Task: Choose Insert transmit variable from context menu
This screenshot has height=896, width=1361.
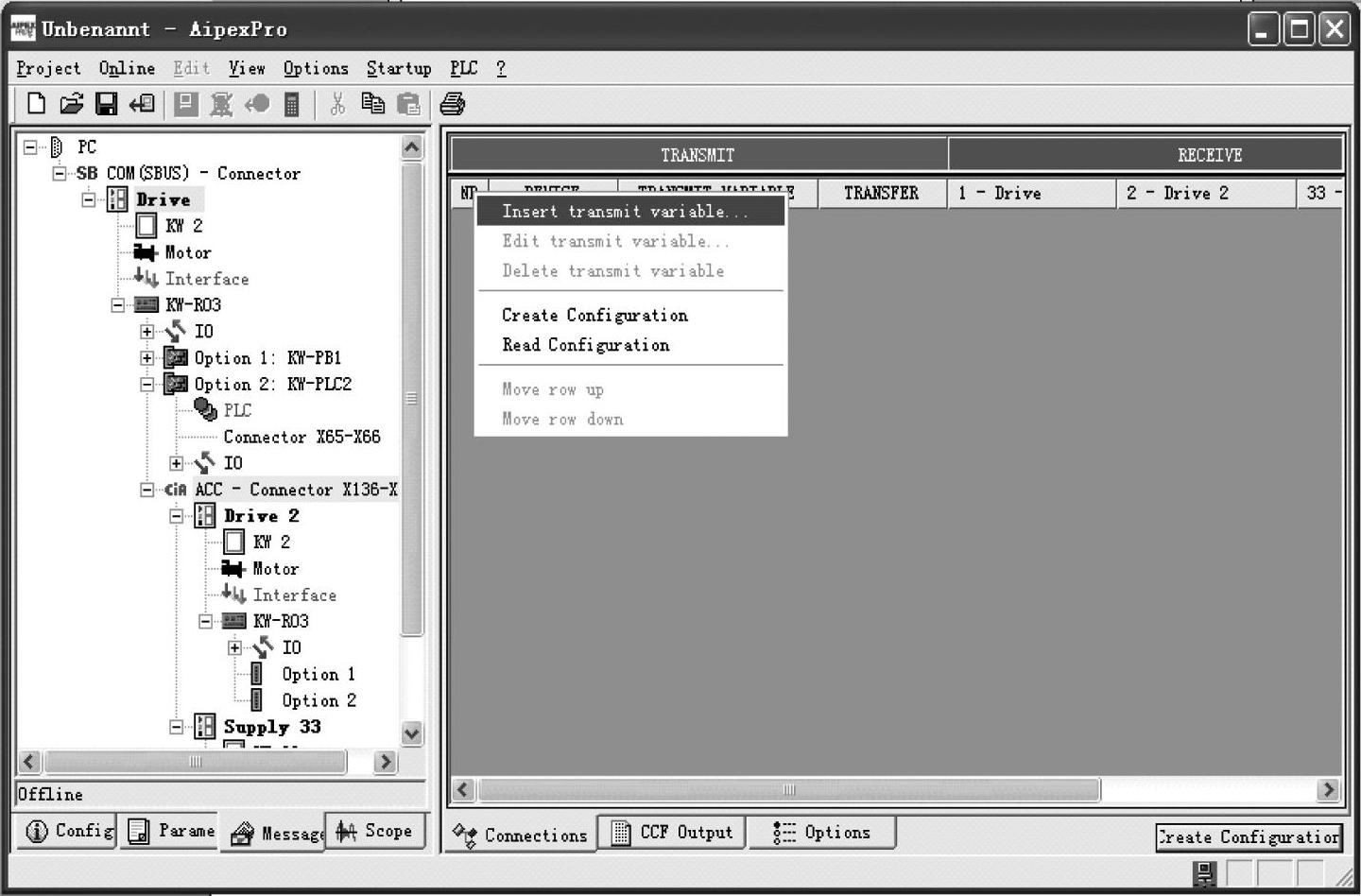Action: (x=630, y=211)
